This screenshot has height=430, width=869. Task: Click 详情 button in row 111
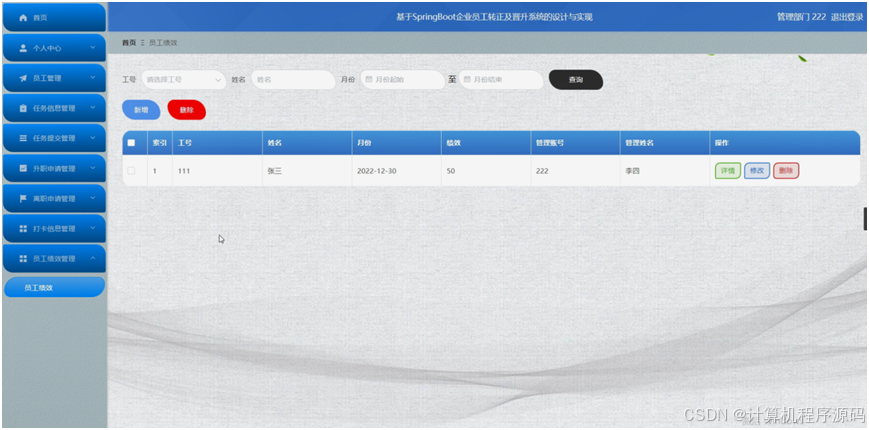[x=728, y=171]
